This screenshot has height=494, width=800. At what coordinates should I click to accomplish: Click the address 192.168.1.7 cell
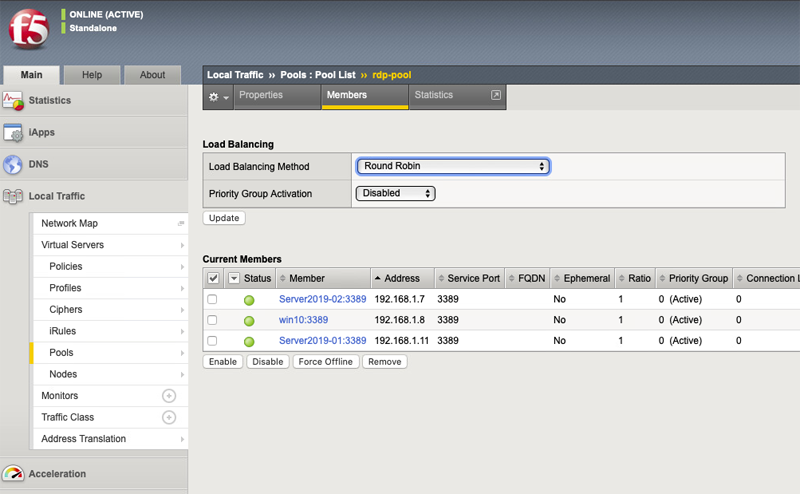[x=399, y=299]
